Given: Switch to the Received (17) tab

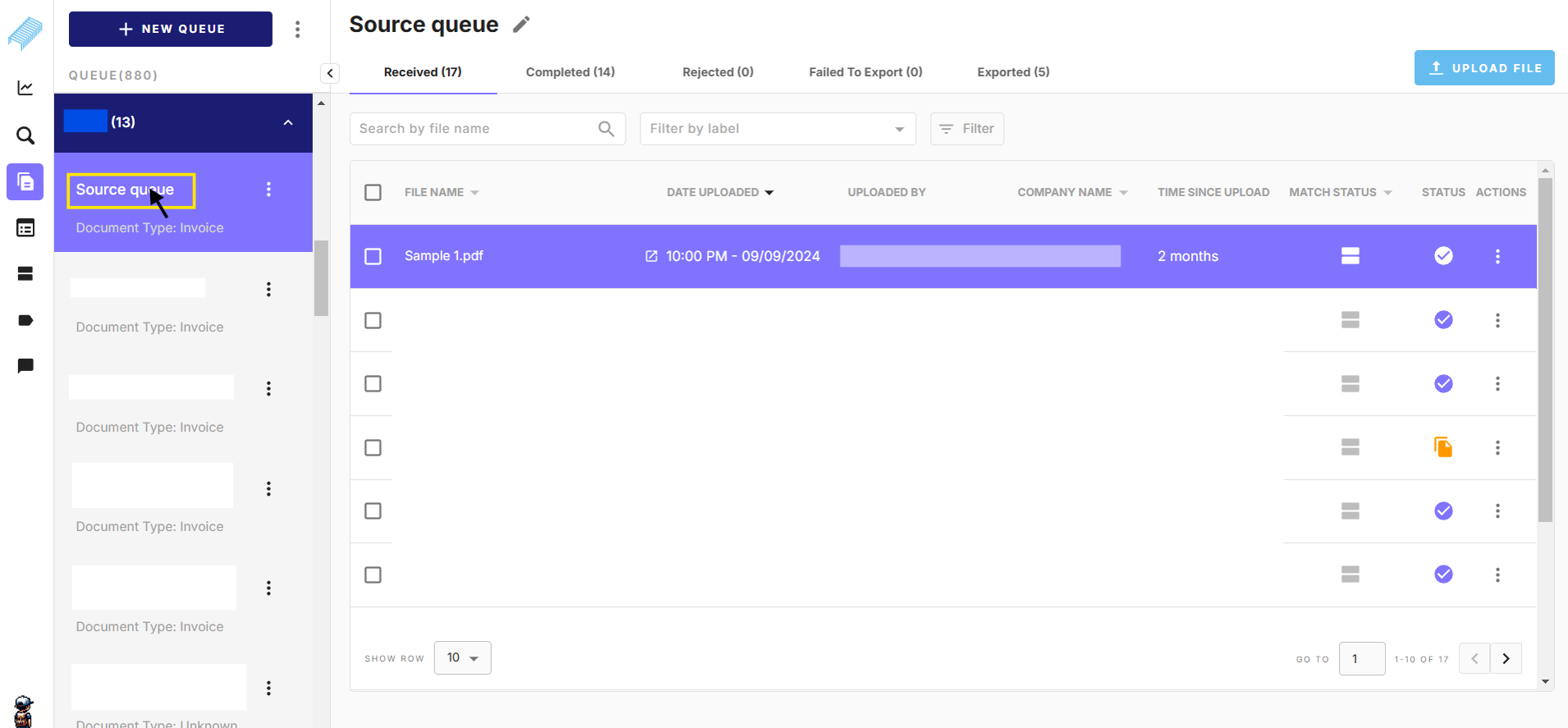Looking at the screenshot, I should [423, 72].
